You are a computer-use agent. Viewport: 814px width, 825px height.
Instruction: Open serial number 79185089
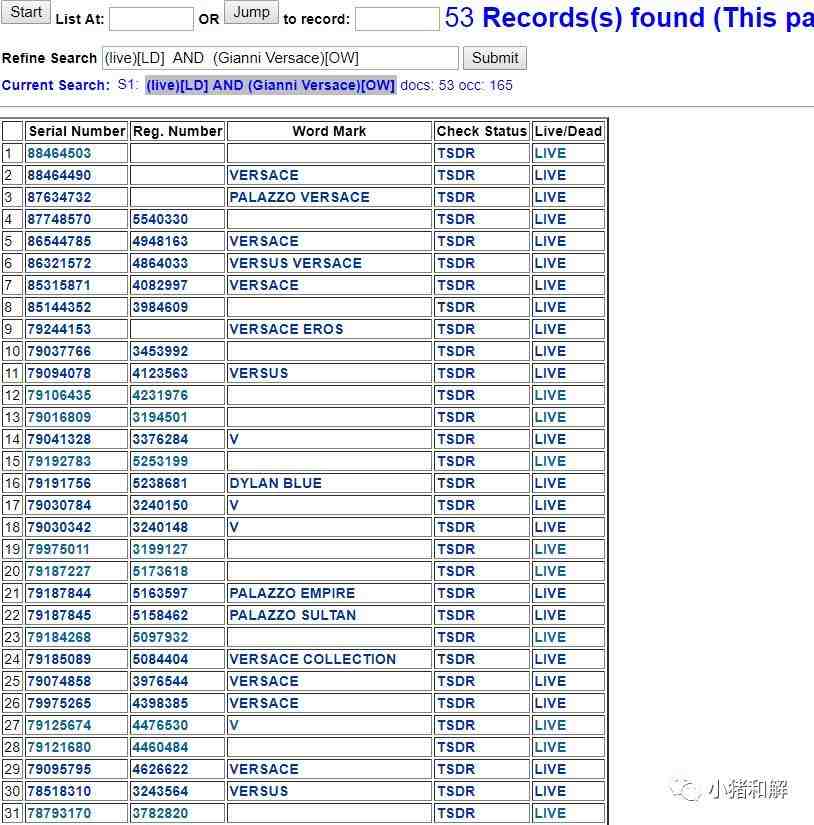click(x=59, y=659)
